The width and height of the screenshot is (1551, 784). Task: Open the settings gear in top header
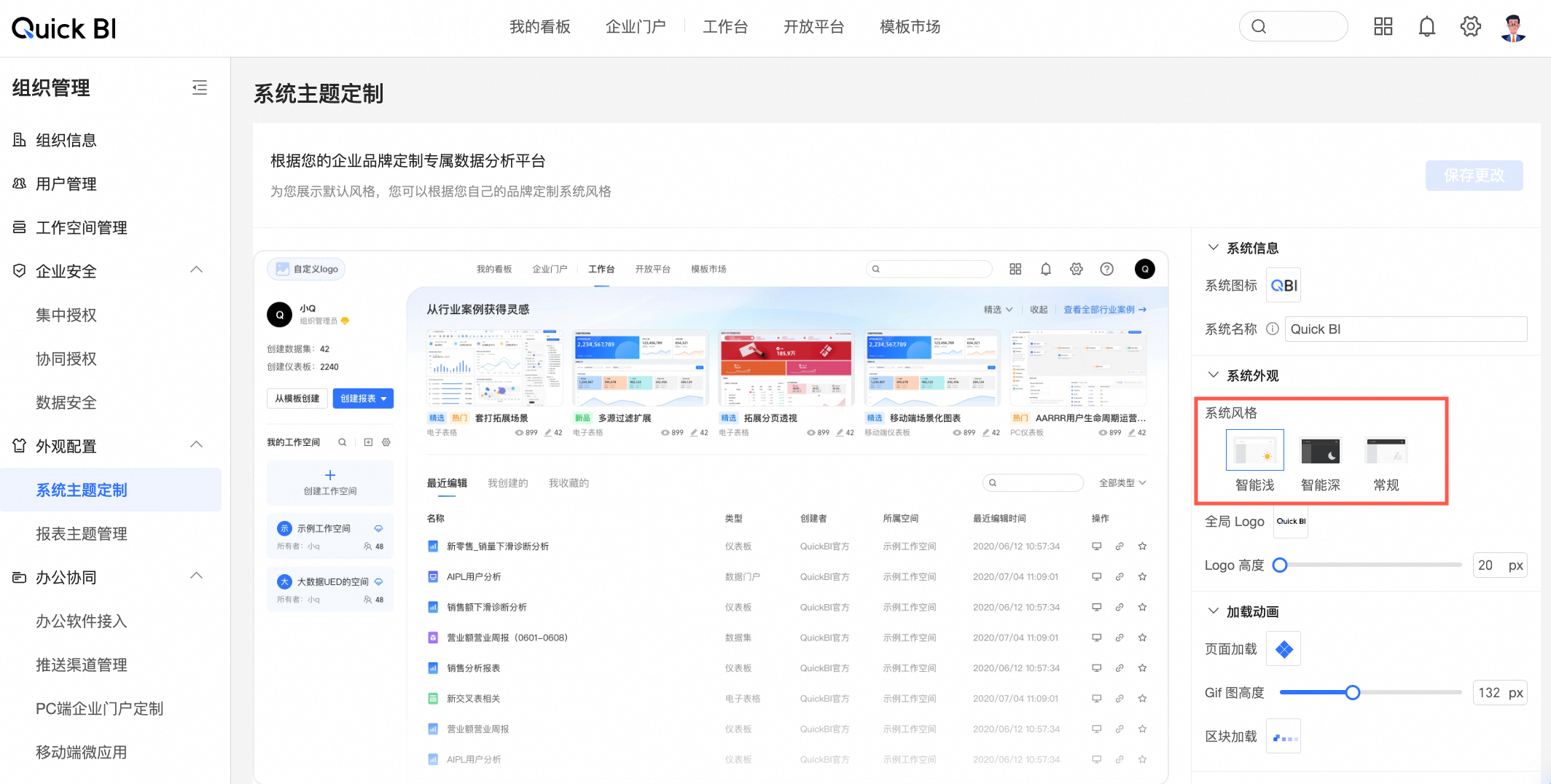(1470, 27)
